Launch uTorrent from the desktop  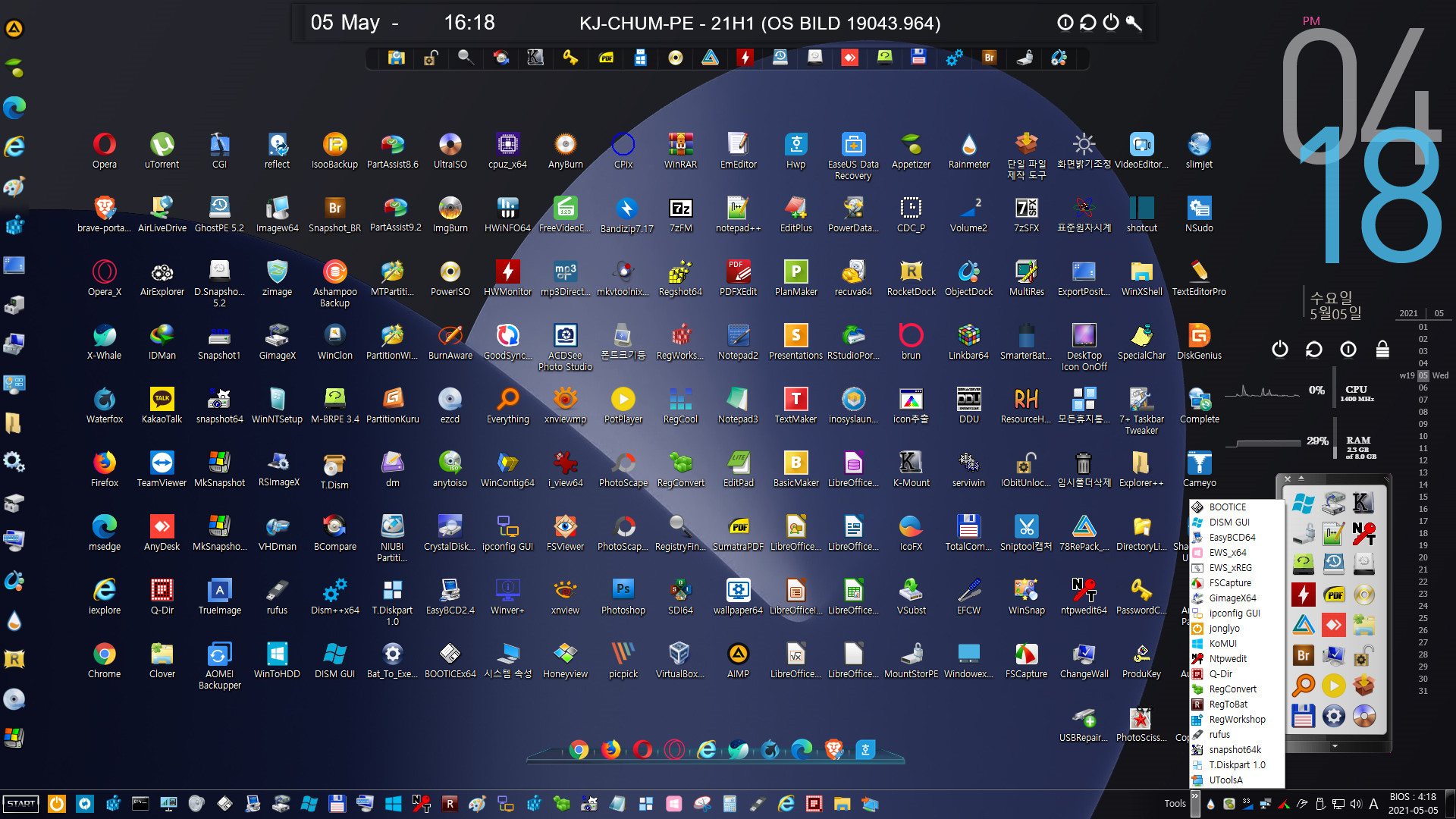click(162, 150)
